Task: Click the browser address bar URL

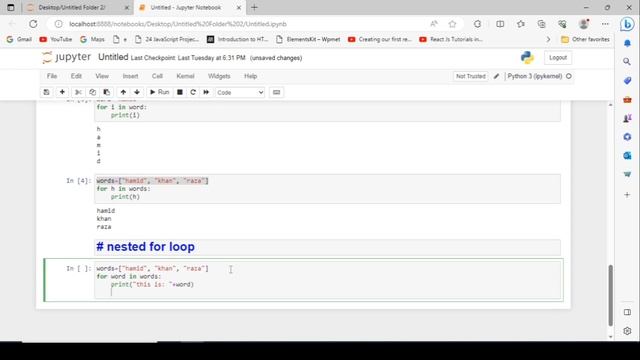Action: 178,24
